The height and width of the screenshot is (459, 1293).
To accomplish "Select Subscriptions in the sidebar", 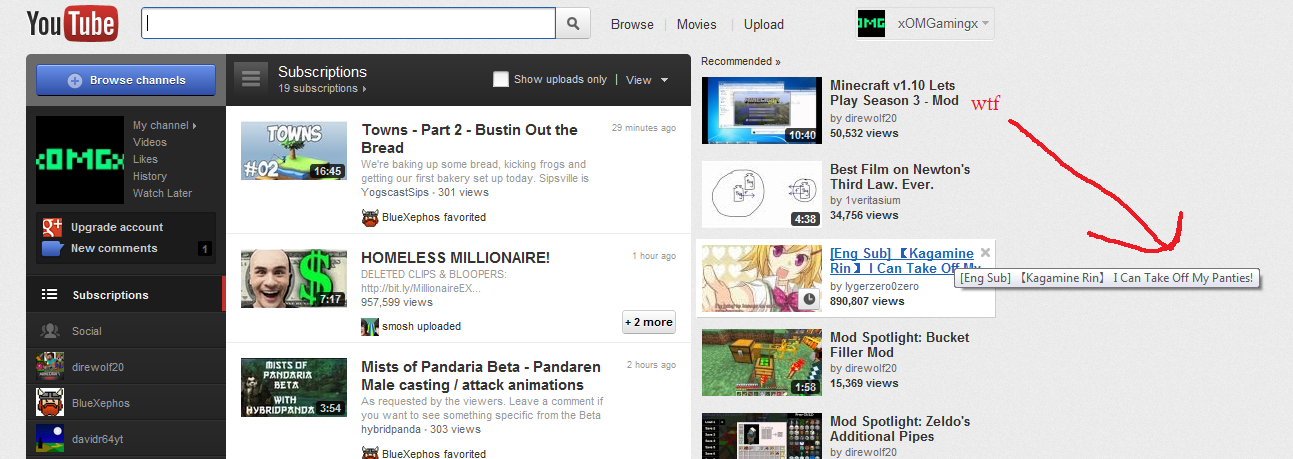I will (x=126, y=295).
